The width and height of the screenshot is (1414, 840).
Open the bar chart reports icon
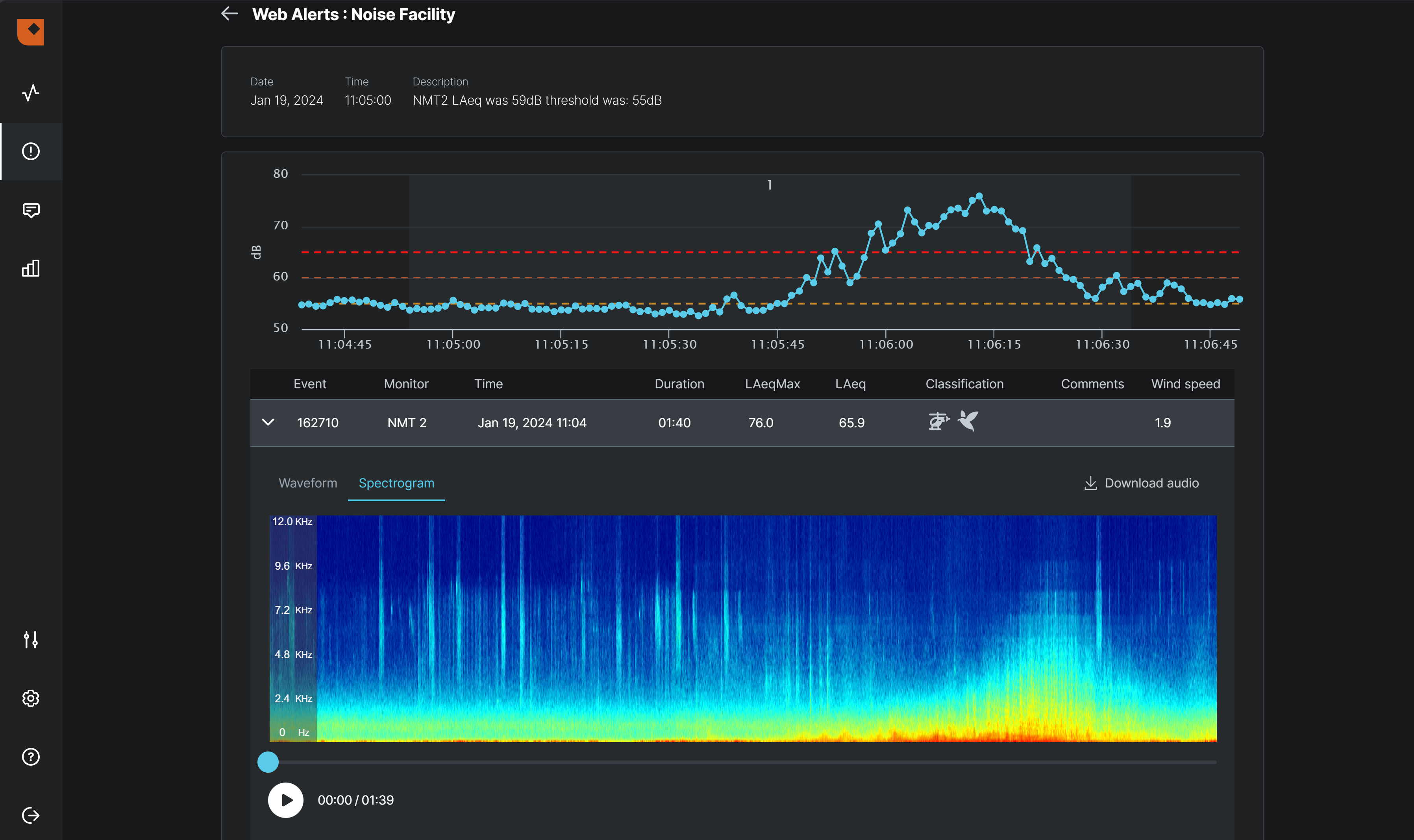[x=31, y=268]
